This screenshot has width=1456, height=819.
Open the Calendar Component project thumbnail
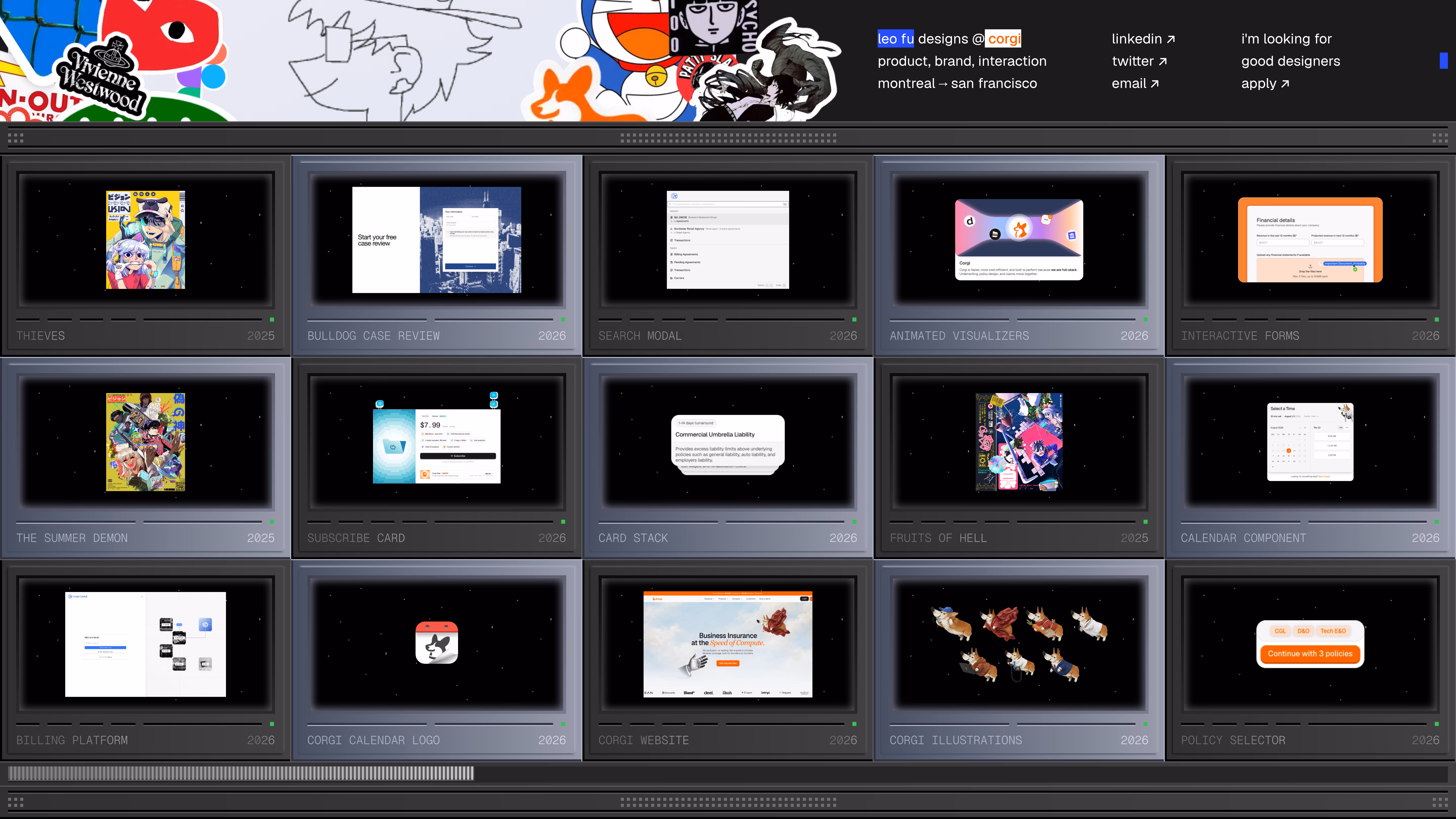point(1310,442)
